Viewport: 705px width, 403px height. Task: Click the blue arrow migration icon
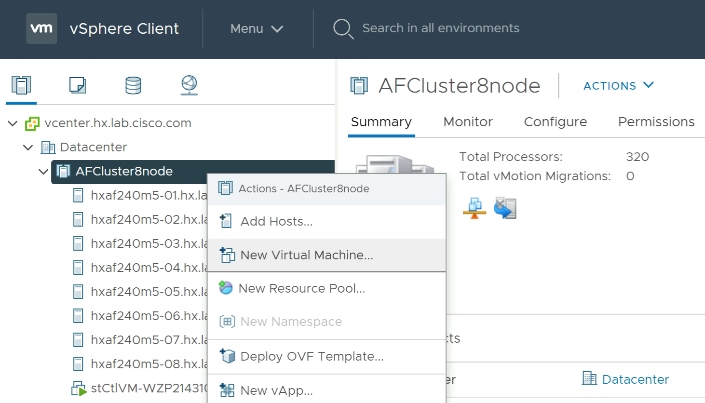tap(505, 208)
